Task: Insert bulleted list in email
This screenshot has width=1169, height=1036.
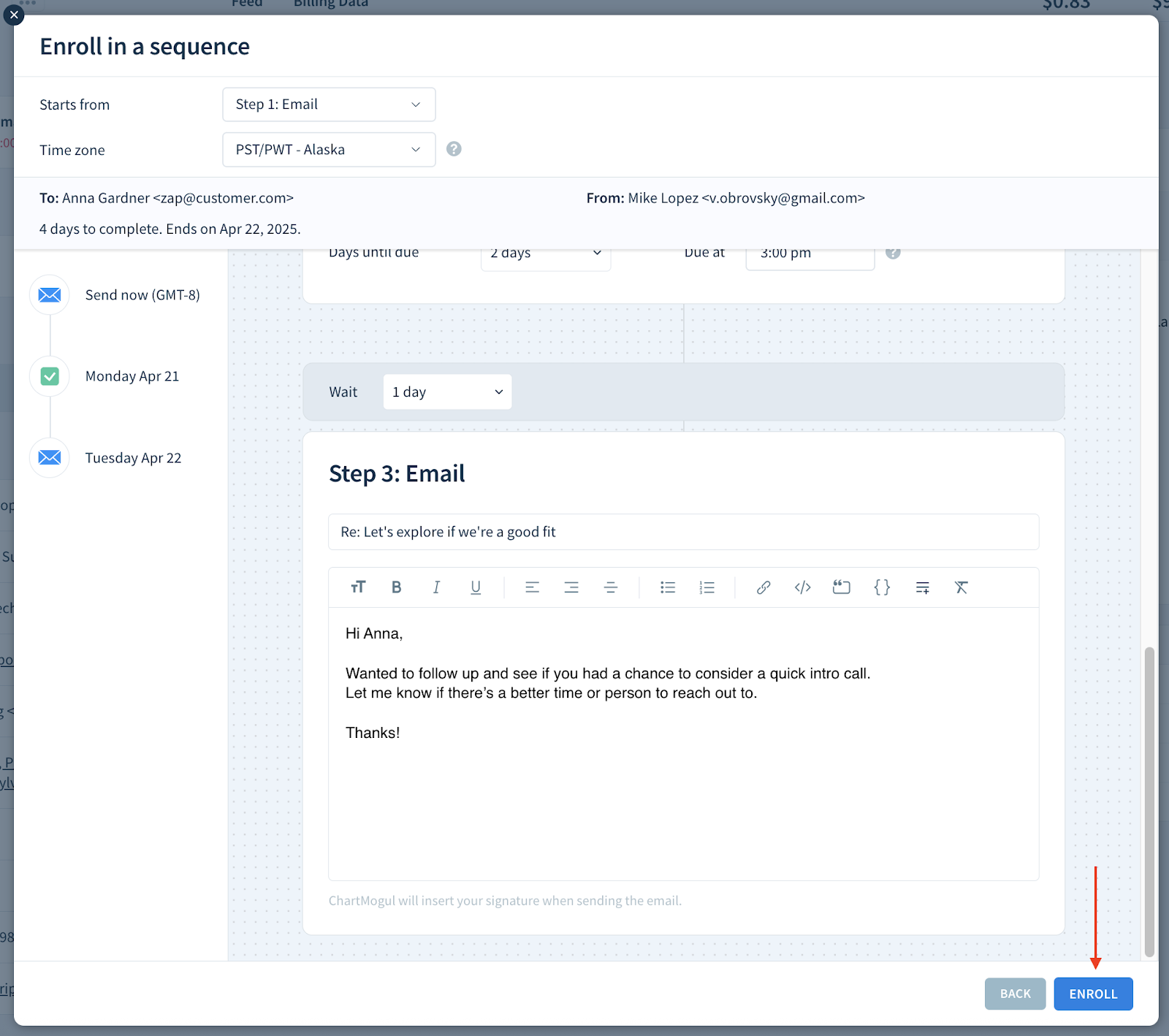Action: point(668,587)
